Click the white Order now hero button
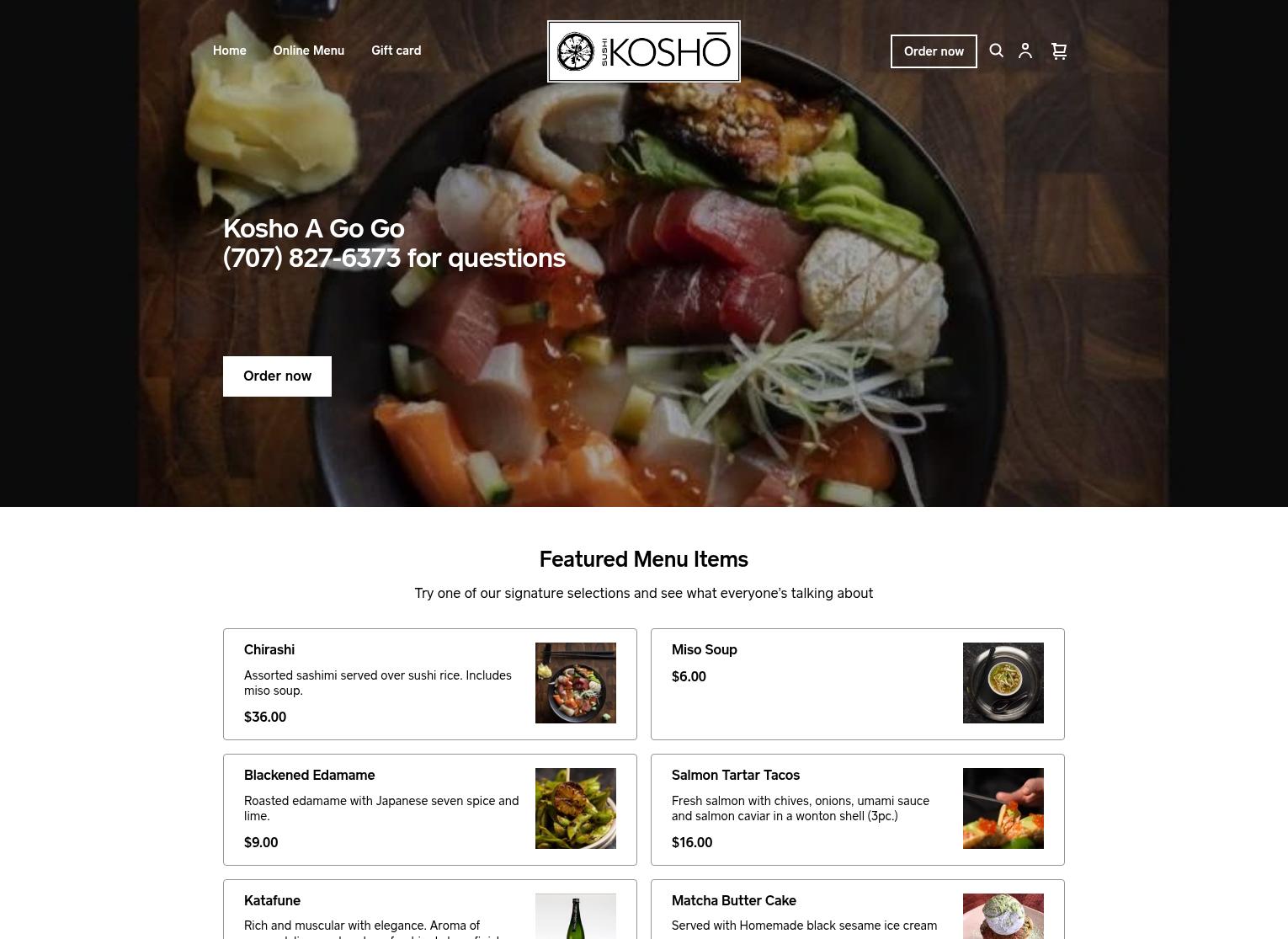This screenshot has width=1288, height=939. pos(277,376)
